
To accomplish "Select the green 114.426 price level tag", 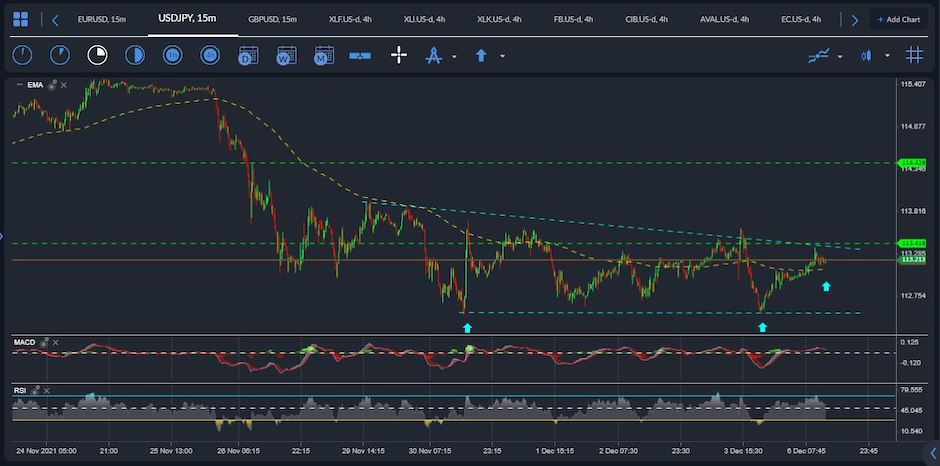I will (911, 163).
